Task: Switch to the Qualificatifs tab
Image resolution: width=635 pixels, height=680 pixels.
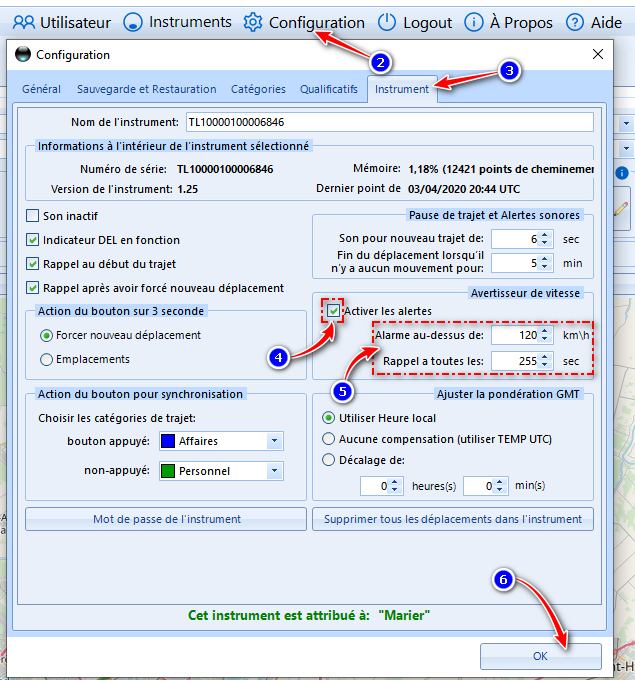Action: (329, 89)
